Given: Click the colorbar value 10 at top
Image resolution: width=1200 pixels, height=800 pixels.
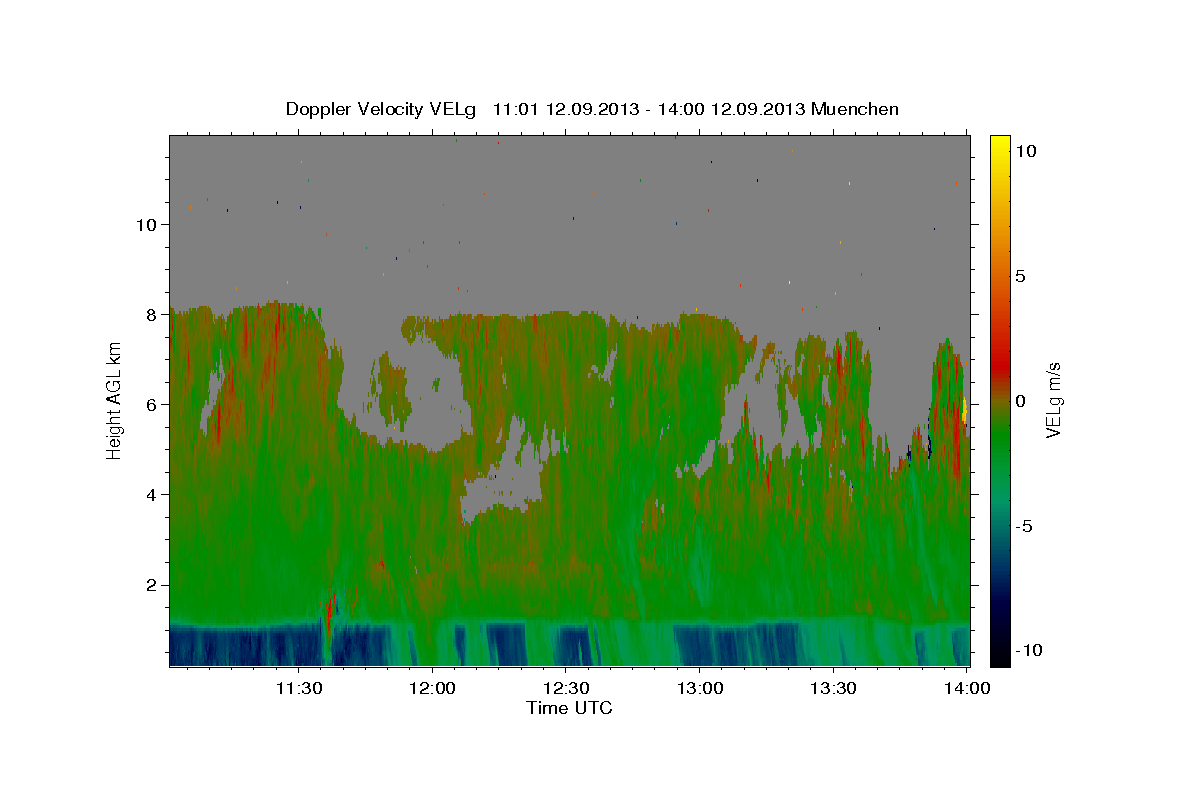Looking at the screenshot, I should [1027, 151].
